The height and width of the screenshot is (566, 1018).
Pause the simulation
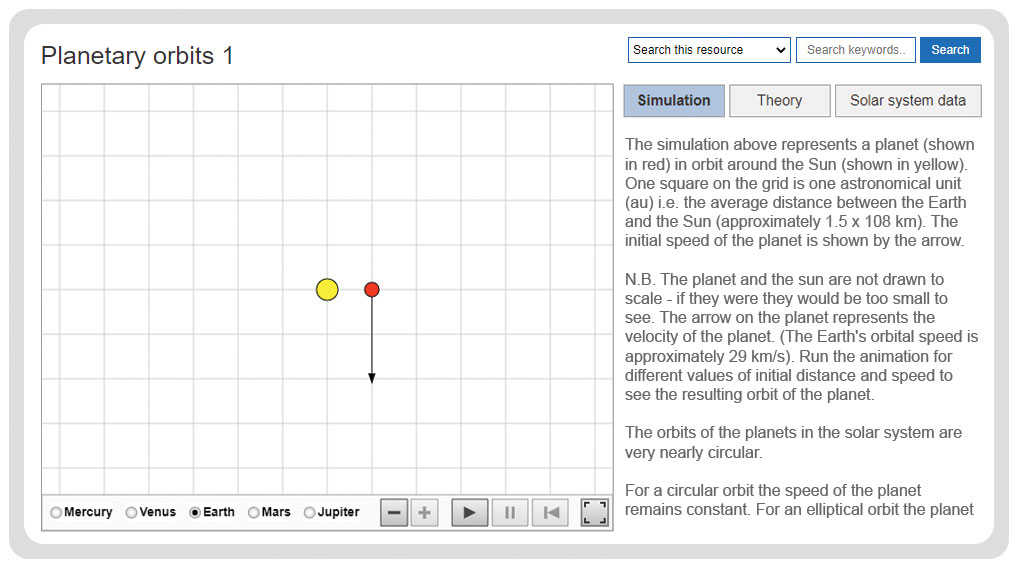(x=510, y=513)
